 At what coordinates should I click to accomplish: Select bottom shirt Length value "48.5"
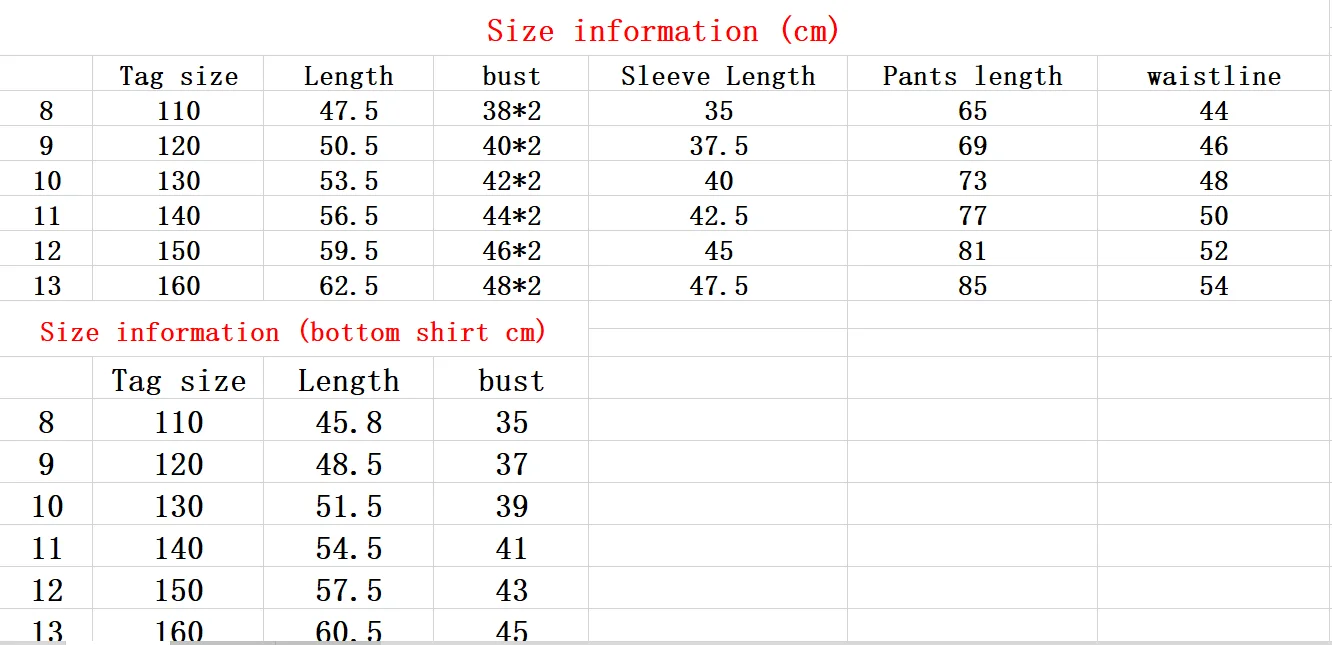pyautogui.click(x=349, y=464)
